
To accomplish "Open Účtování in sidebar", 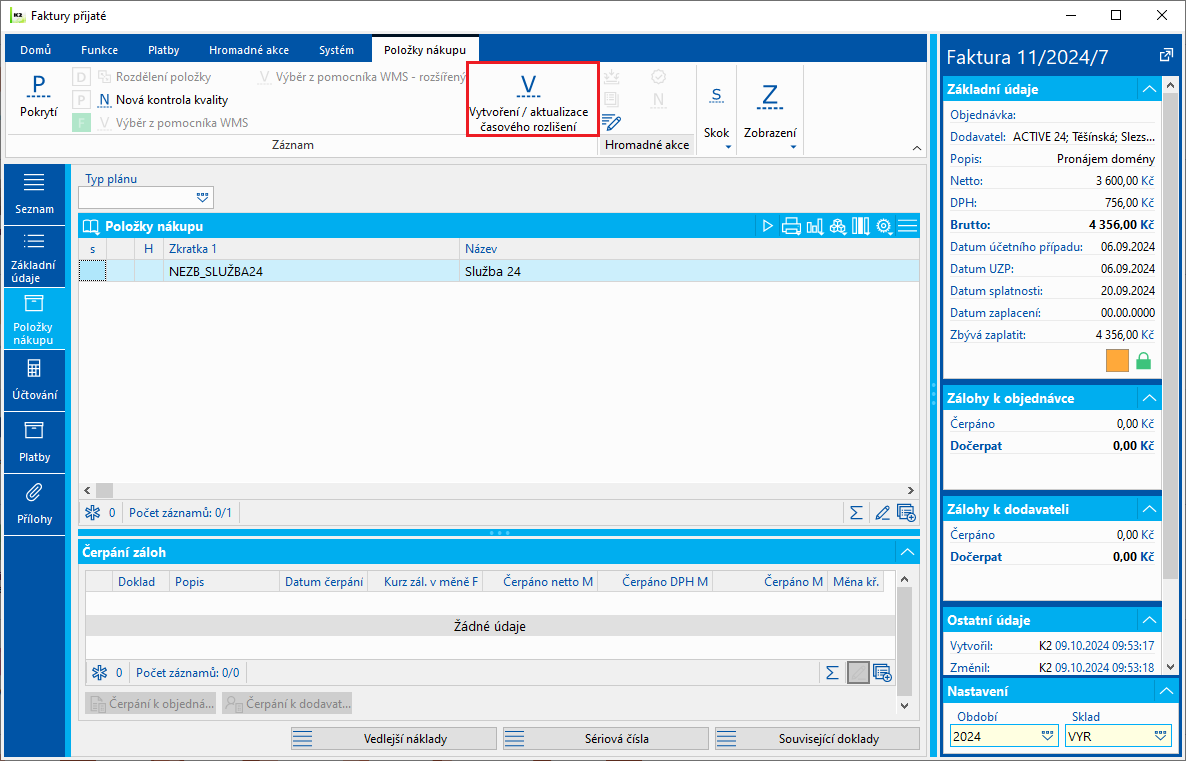I will 34,380.
